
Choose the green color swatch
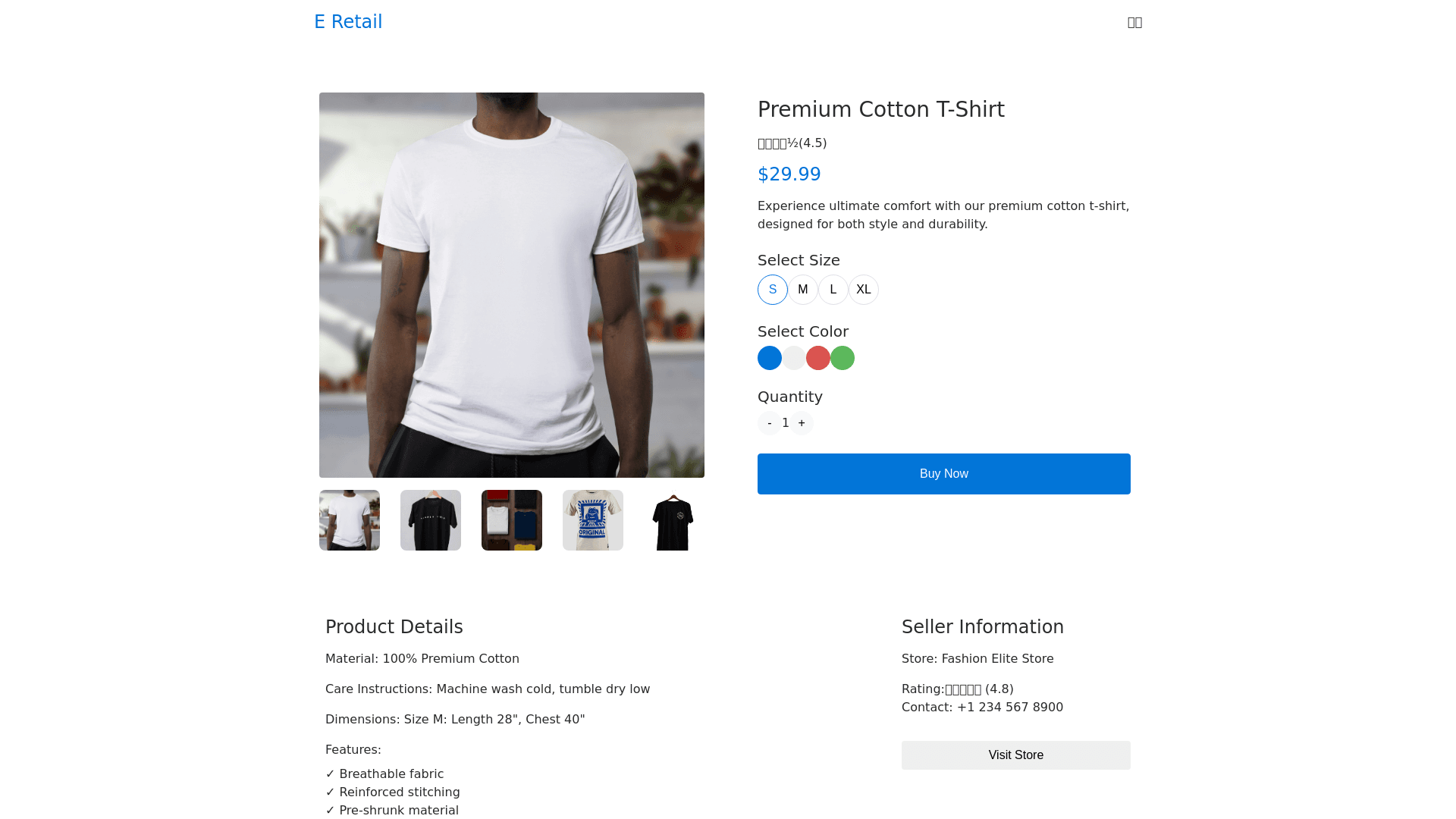(x=843, y=358)
